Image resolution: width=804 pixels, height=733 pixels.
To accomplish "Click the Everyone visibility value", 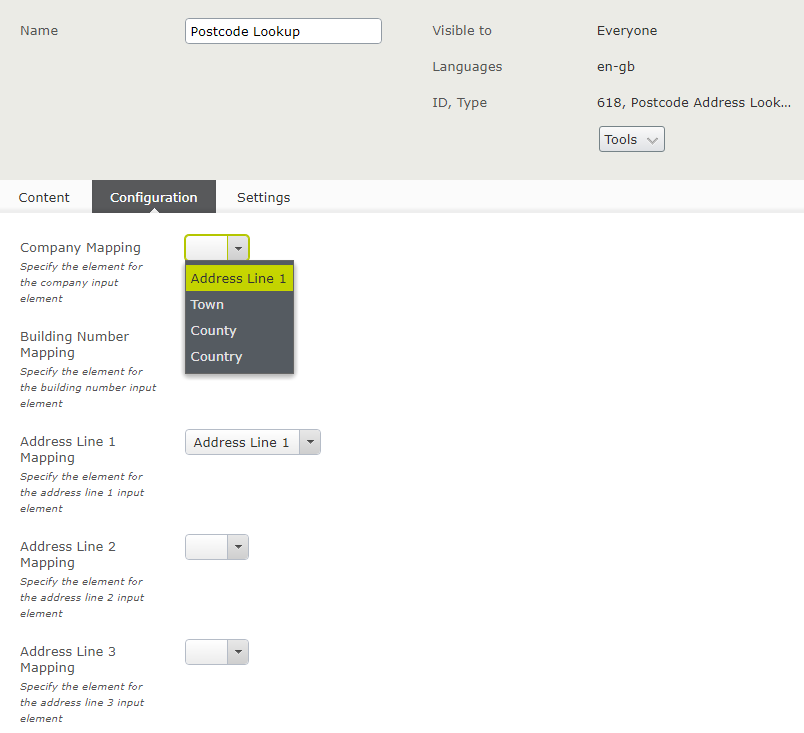I will [627, 31].
